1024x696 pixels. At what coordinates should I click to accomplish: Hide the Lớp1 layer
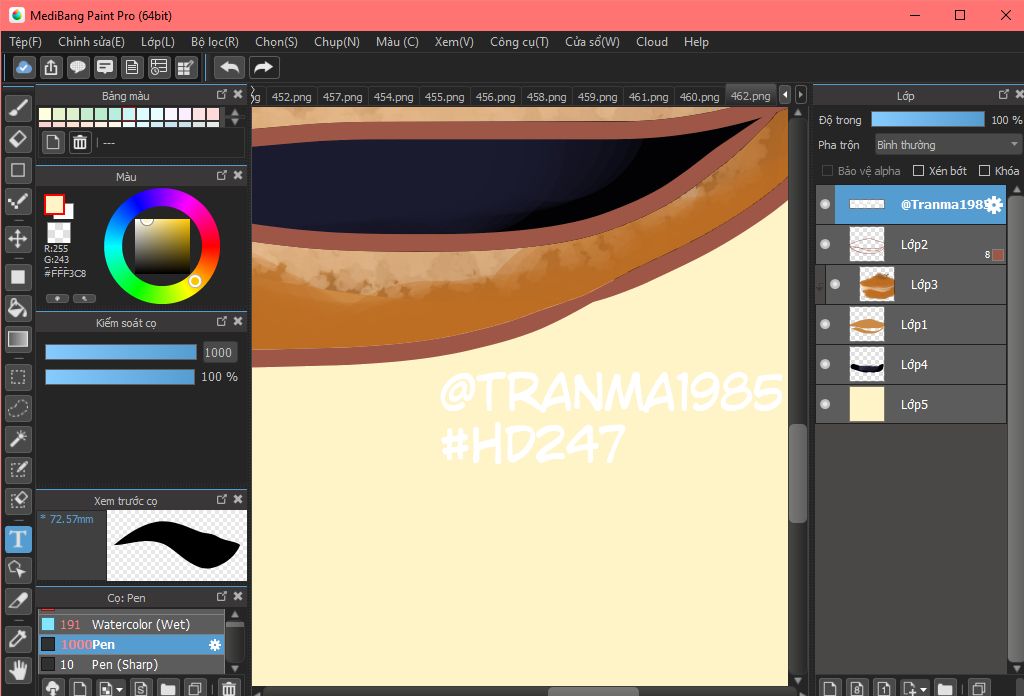click(825, 324)
